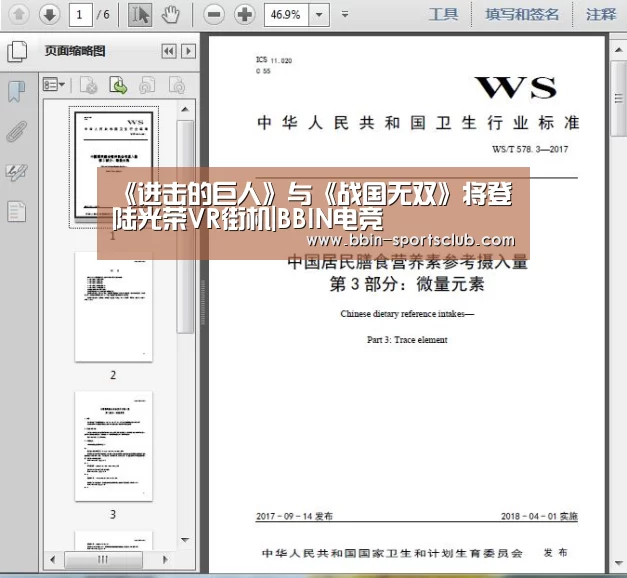Click the delete pages icon
627x578 pixels.
pyautogui.click(x=89, y=85)
